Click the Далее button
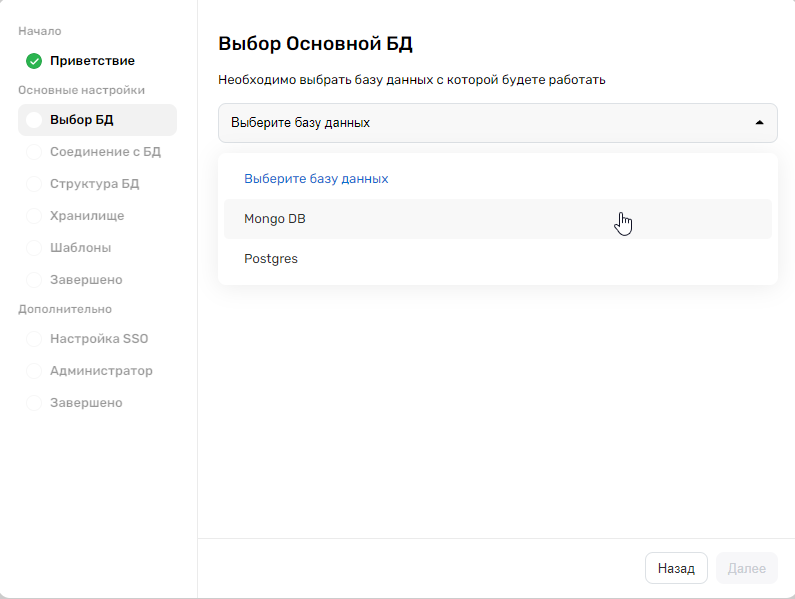This screenshot has height=599, width=795. [x=746, y=568]
